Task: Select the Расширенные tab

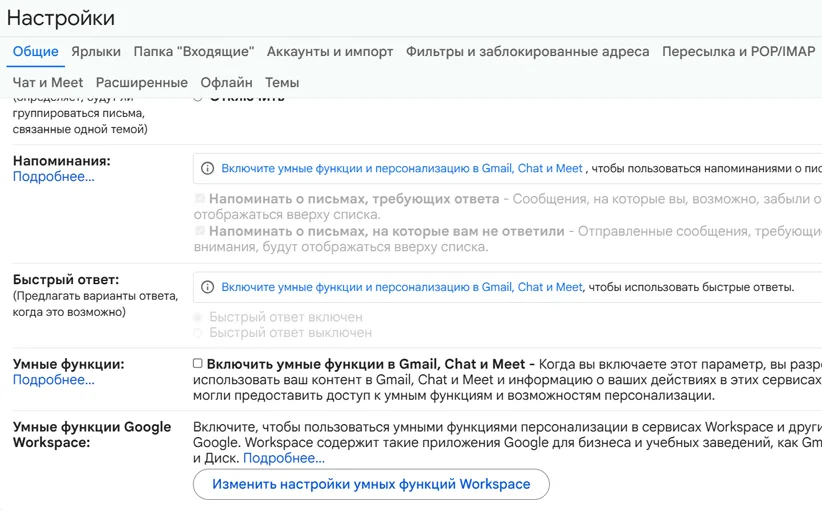Action: point(141,83)
